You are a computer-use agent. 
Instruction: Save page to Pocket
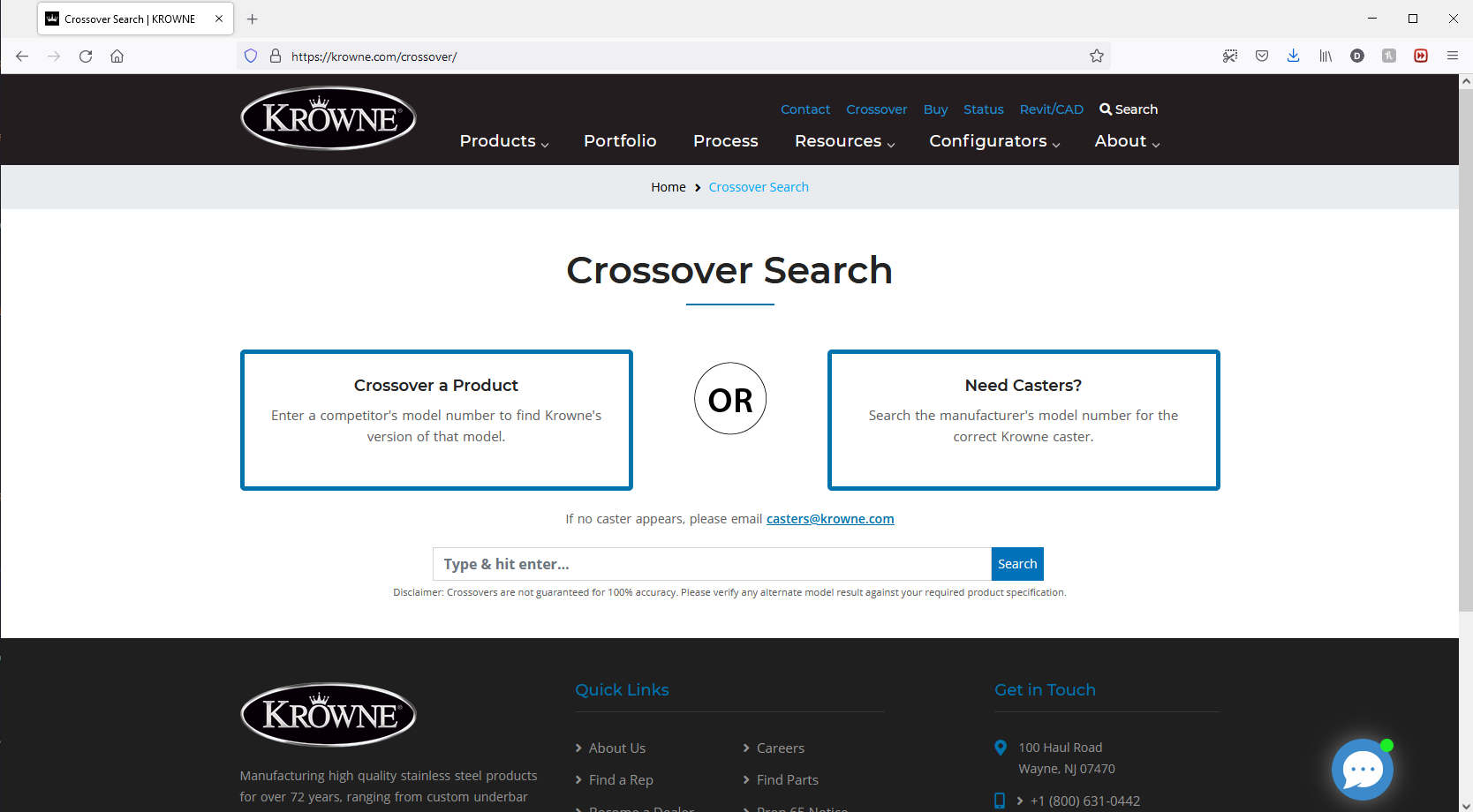(x=1262, y=56)
